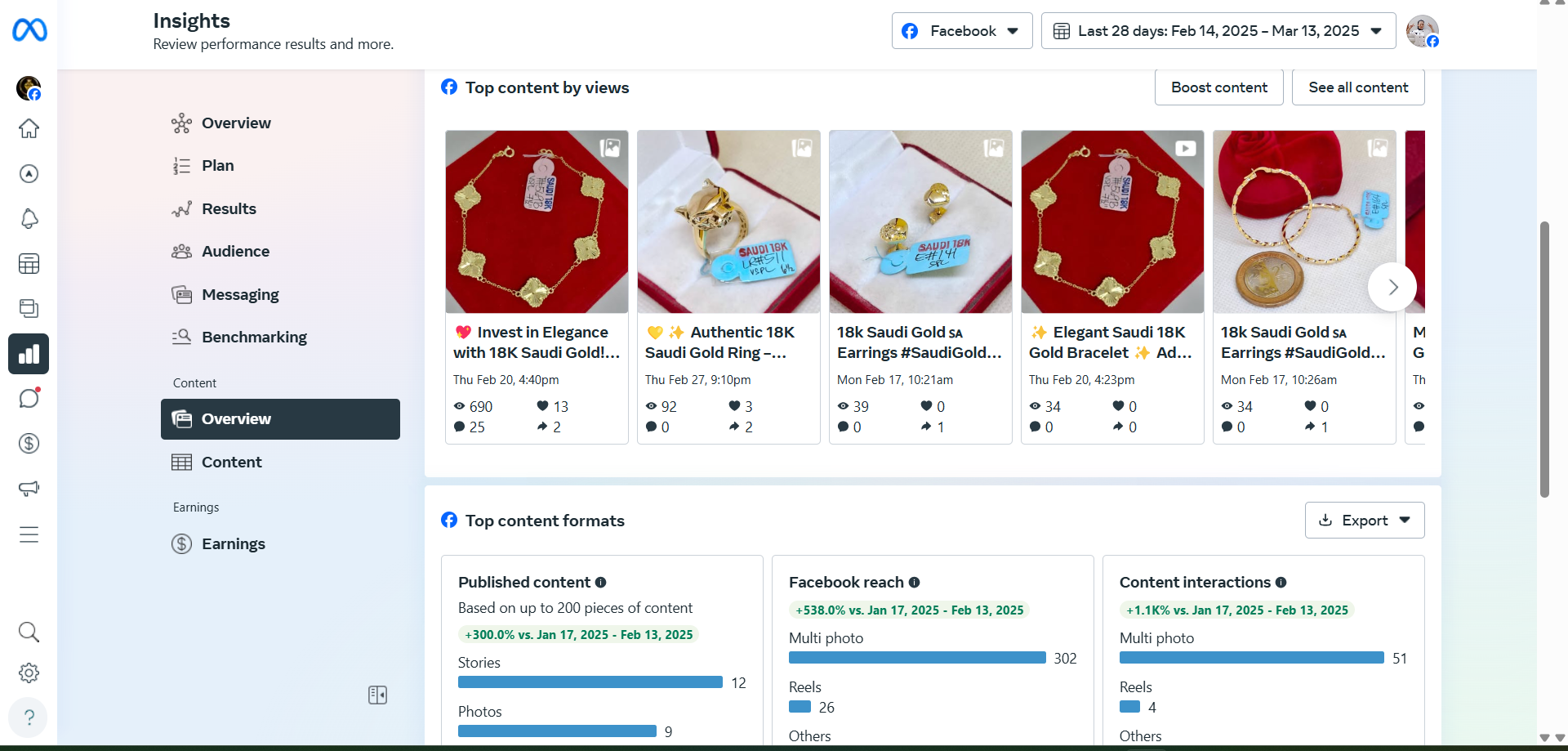
Task: Open the Planner grid icon in left rail
Action: click(29, 264)
